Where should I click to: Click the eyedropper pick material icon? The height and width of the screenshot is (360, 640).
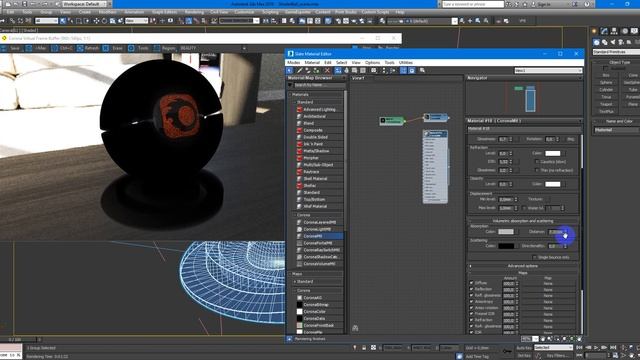pos(299,71)
